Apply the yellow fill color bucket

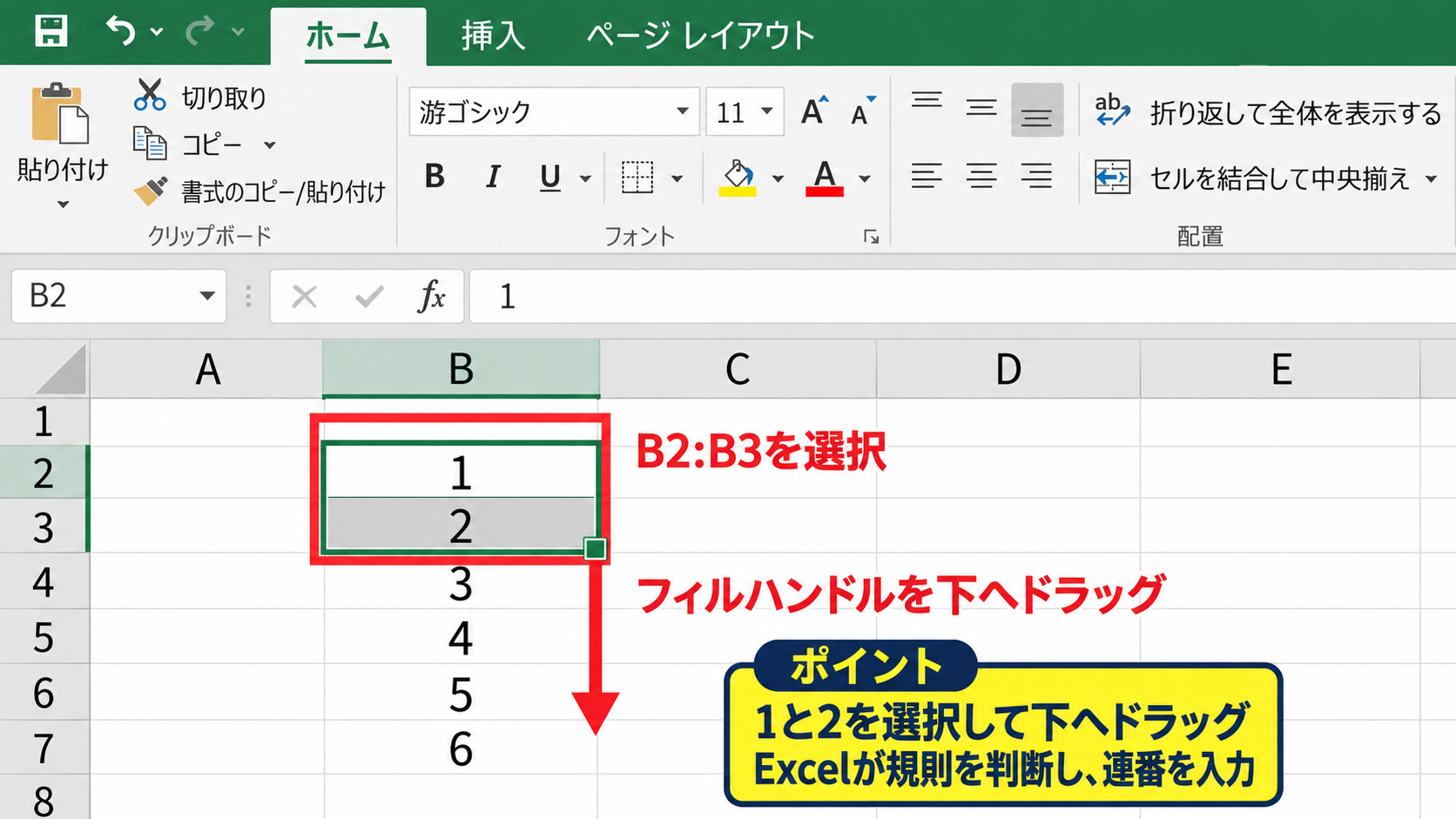(x=738, y=178)
